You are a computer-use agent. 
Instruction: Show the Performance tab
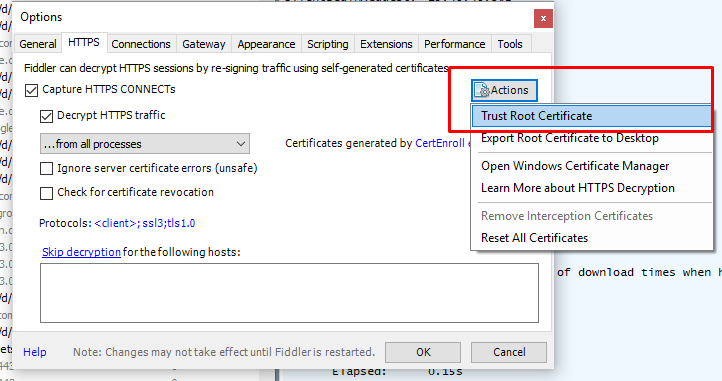coord(454,44)
